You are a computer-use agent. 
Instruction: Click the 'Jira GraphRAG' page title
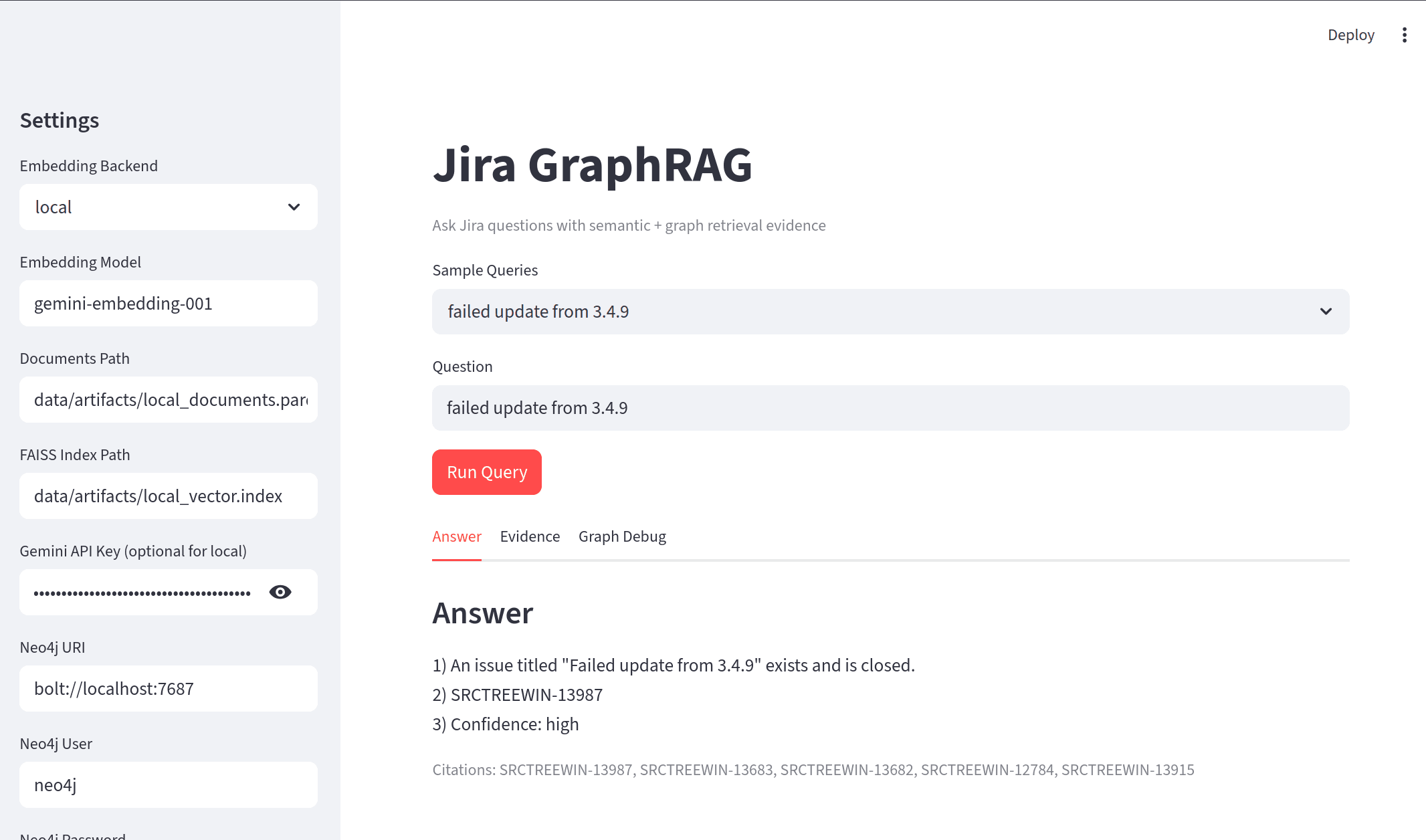(x=593, y=165)
